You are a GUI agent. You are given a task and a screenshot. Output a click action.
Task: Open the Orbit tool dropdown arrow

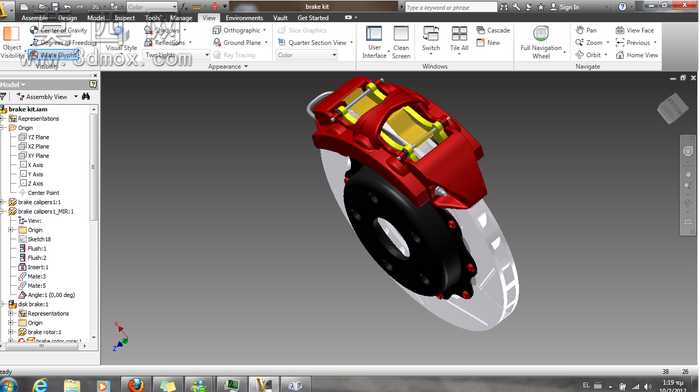(x=606, y=55)
